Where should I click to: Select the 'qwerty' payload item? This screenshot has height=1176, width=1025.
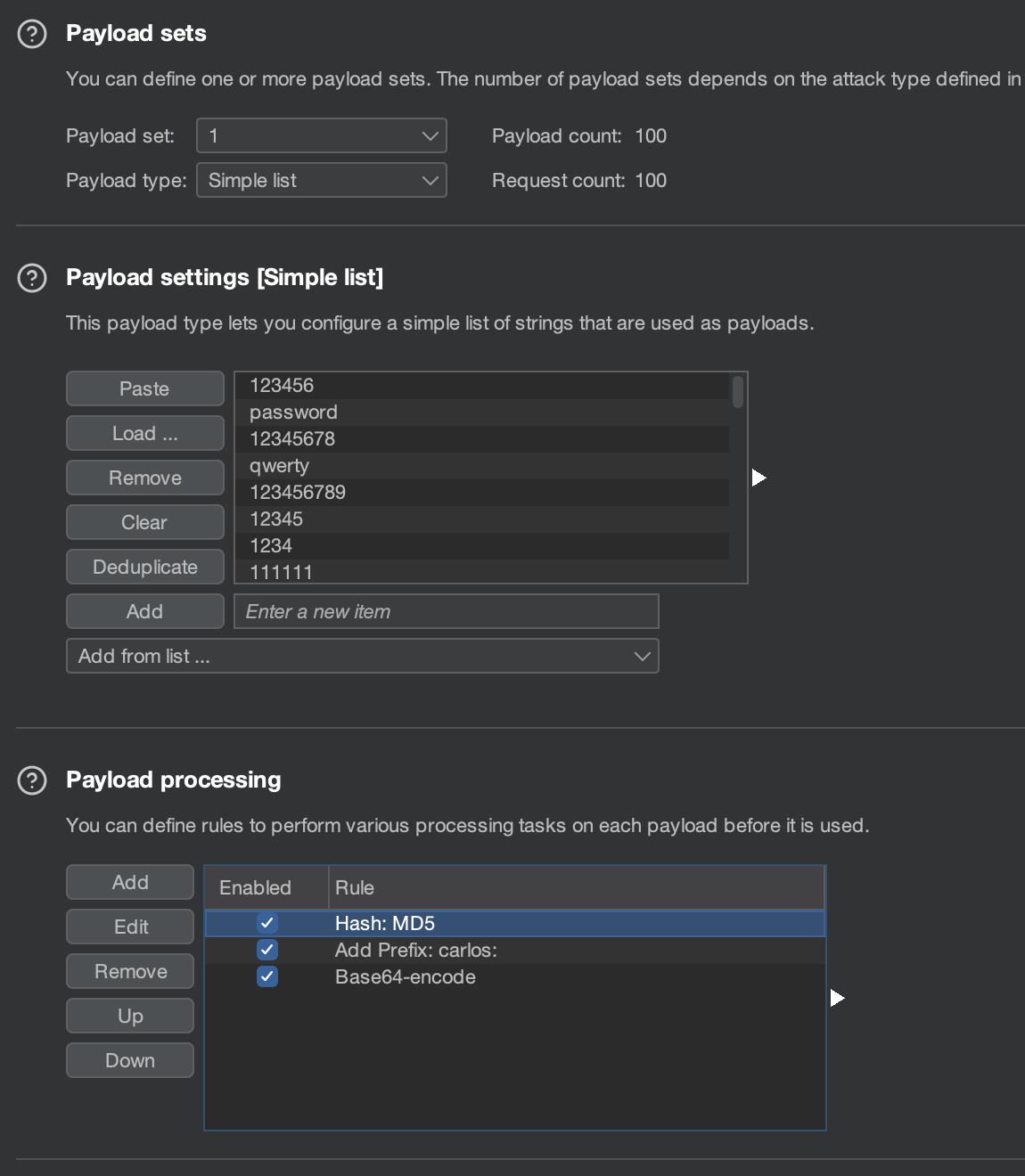pos(280,466)
